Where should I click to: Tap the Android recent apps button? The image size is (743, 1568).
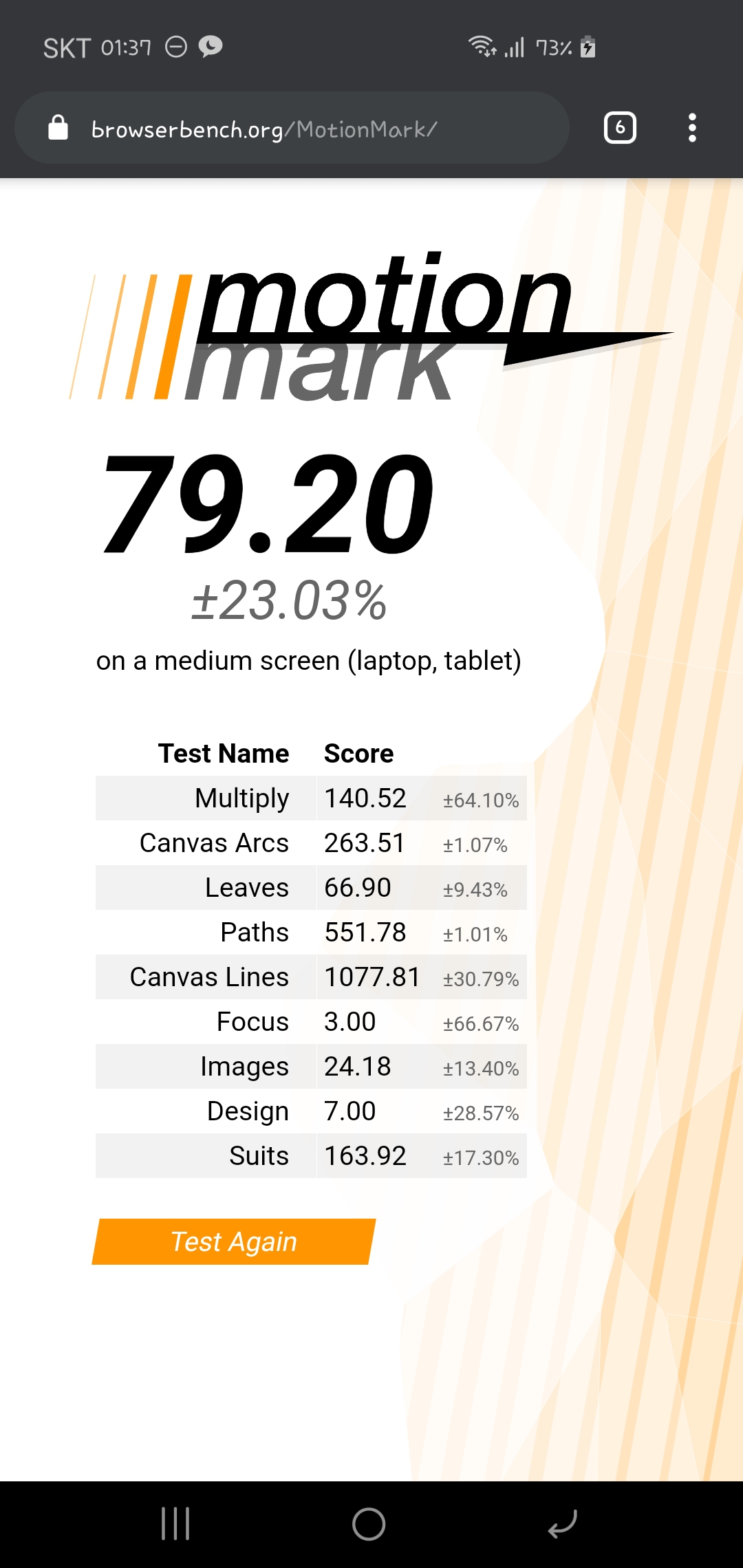click(x=175, y=1524)
